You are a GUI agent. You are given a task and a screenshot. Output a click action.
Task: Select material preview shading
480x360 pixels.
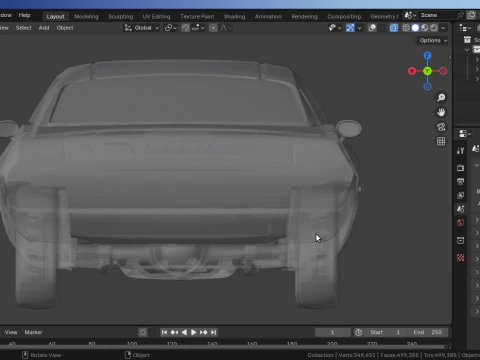pyautogui.click(x=425, y=28)
